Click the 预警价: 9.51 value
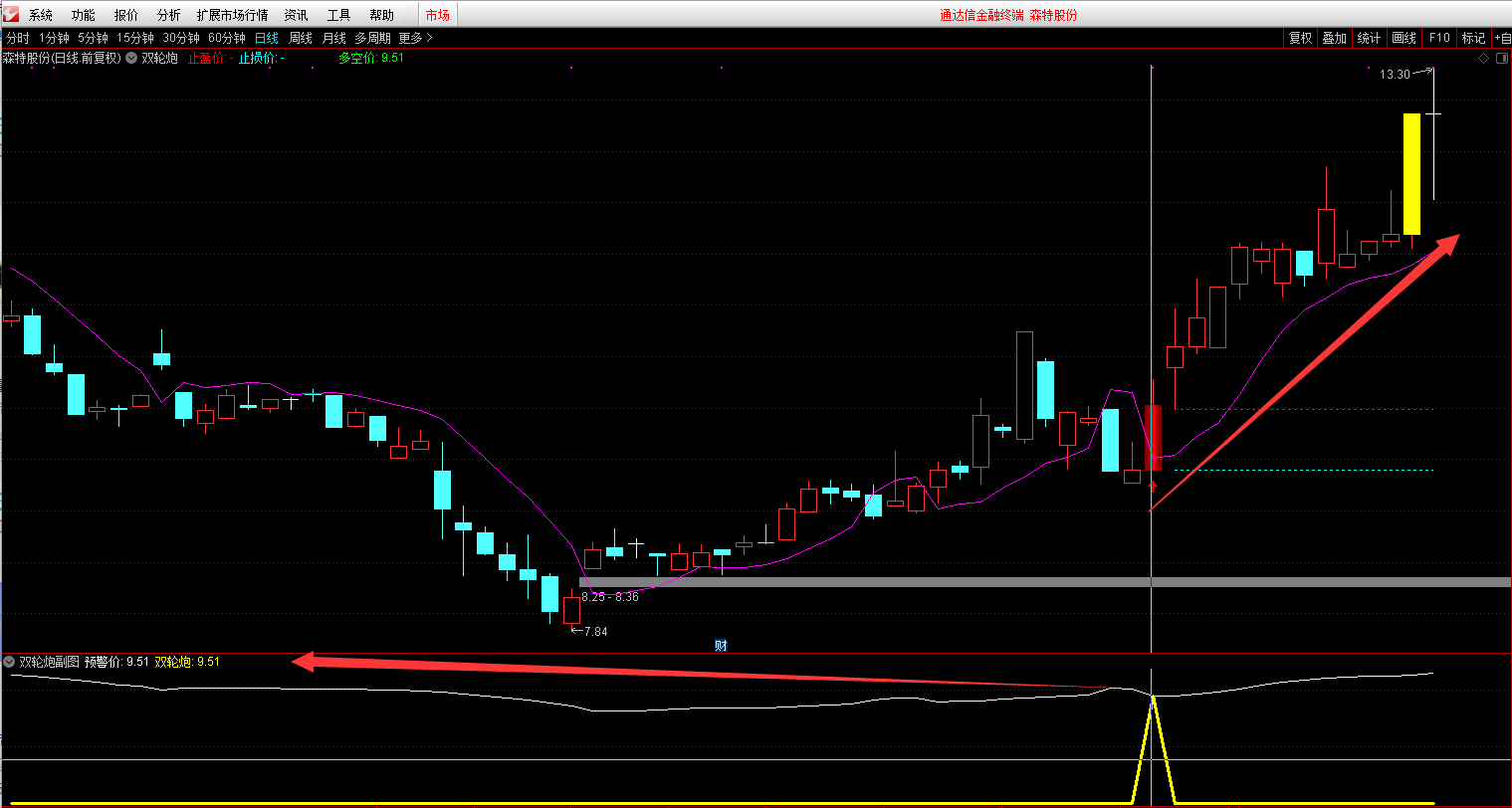Viewport: 1512px width, 808px height. click(x=117, y=662)
